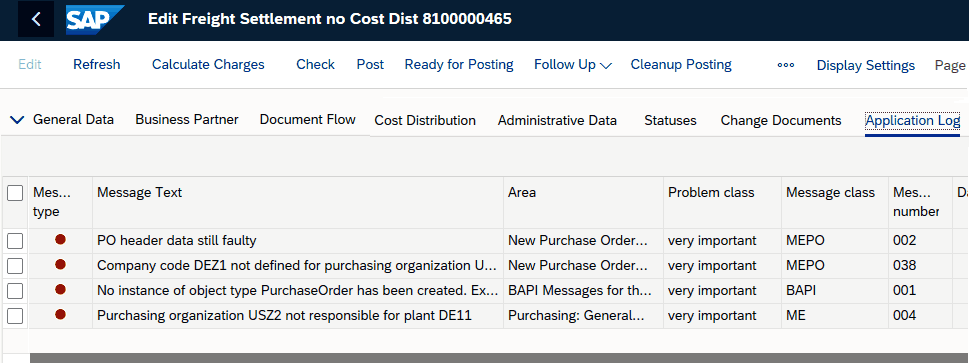Select text 'PO header data still faulty'
The width and height of the screenshot is (969, 363).
[x=177, y=241]
